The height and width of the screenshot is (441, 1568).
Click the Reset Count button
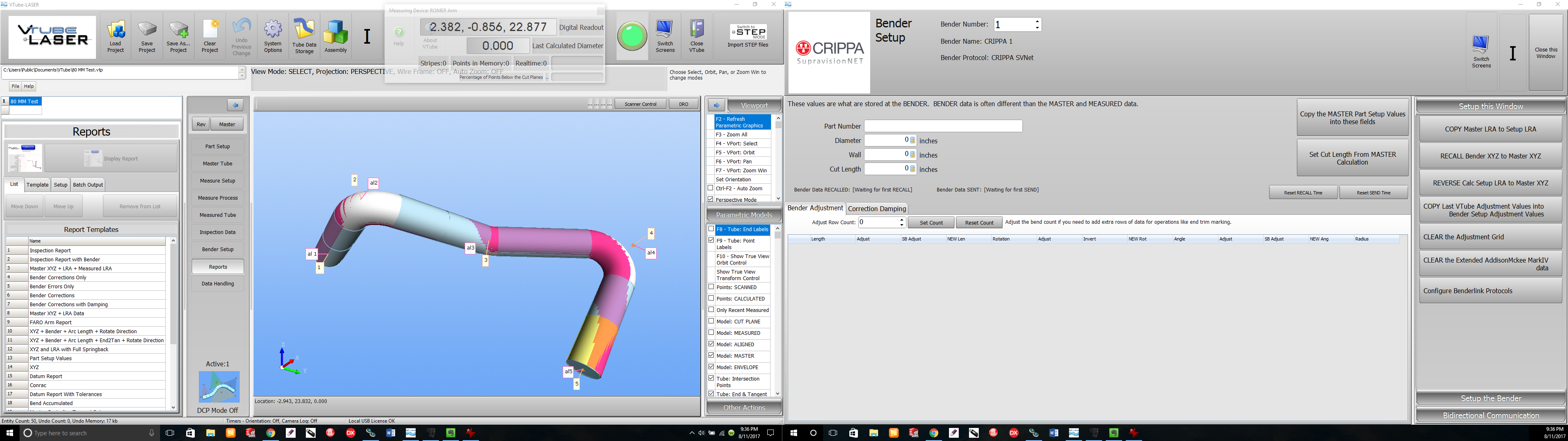(x=979, y=222)
